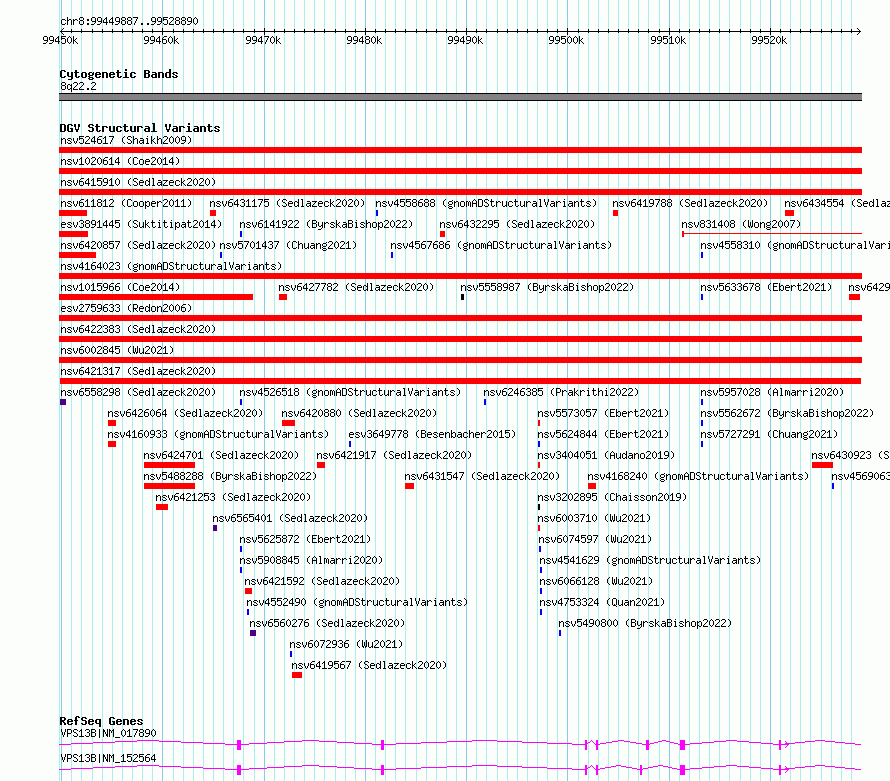Screen dimensions: 890x781
Task: Select purple marker under nsv6560276
Action: (x=253, y=633)
